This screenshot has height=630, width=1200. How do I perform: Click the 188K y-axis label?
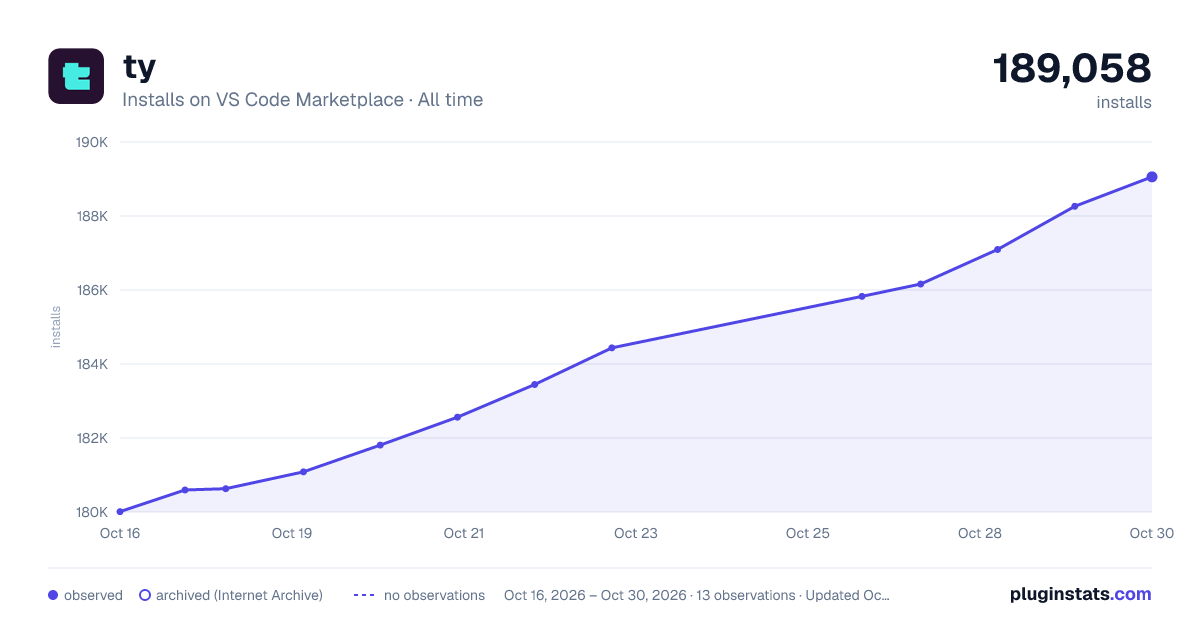click(x=92, y=216)
